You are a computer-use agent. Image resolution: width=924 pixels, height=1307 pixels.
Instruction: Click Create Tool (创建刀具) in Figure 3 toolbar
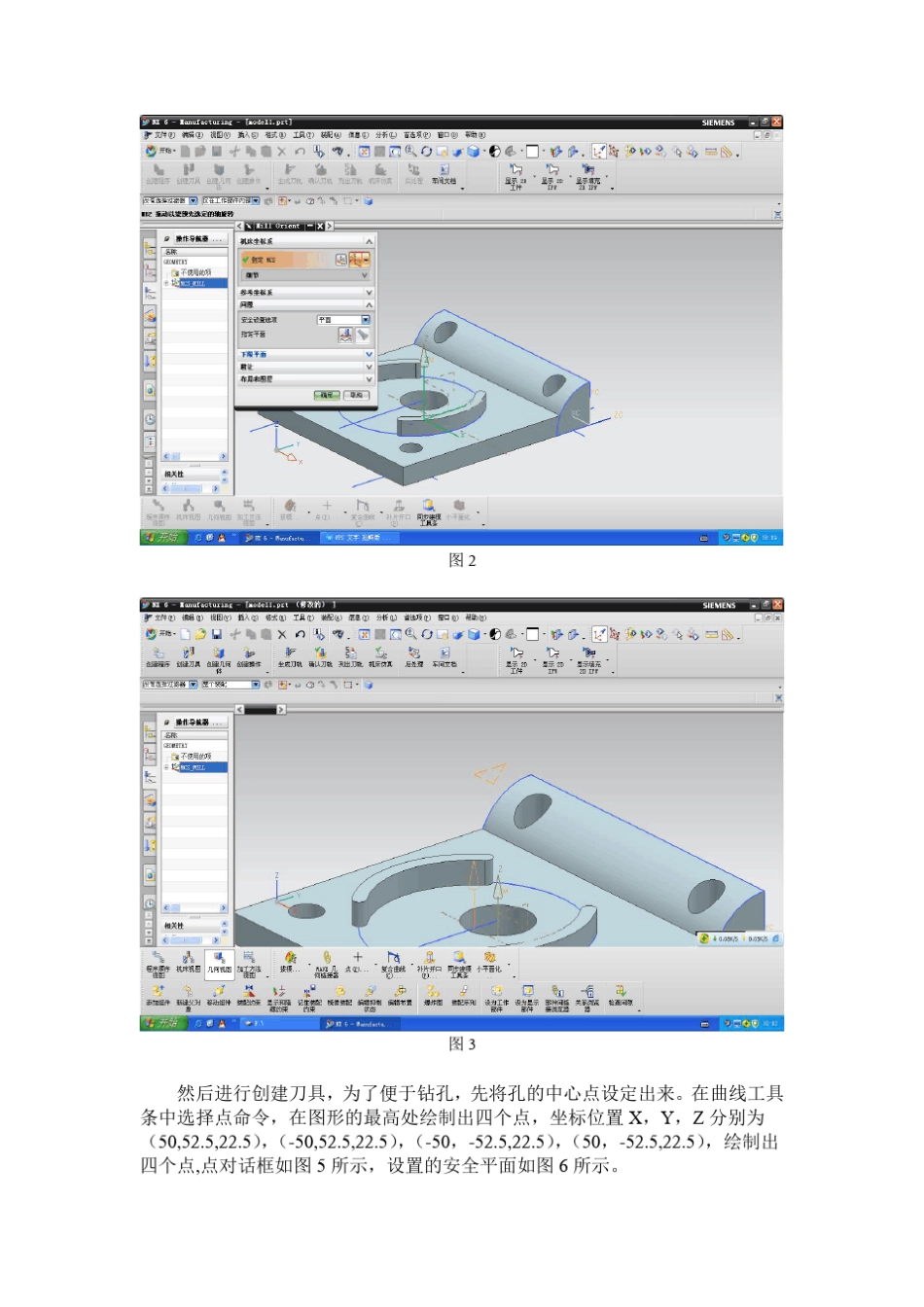coord(188,656)
